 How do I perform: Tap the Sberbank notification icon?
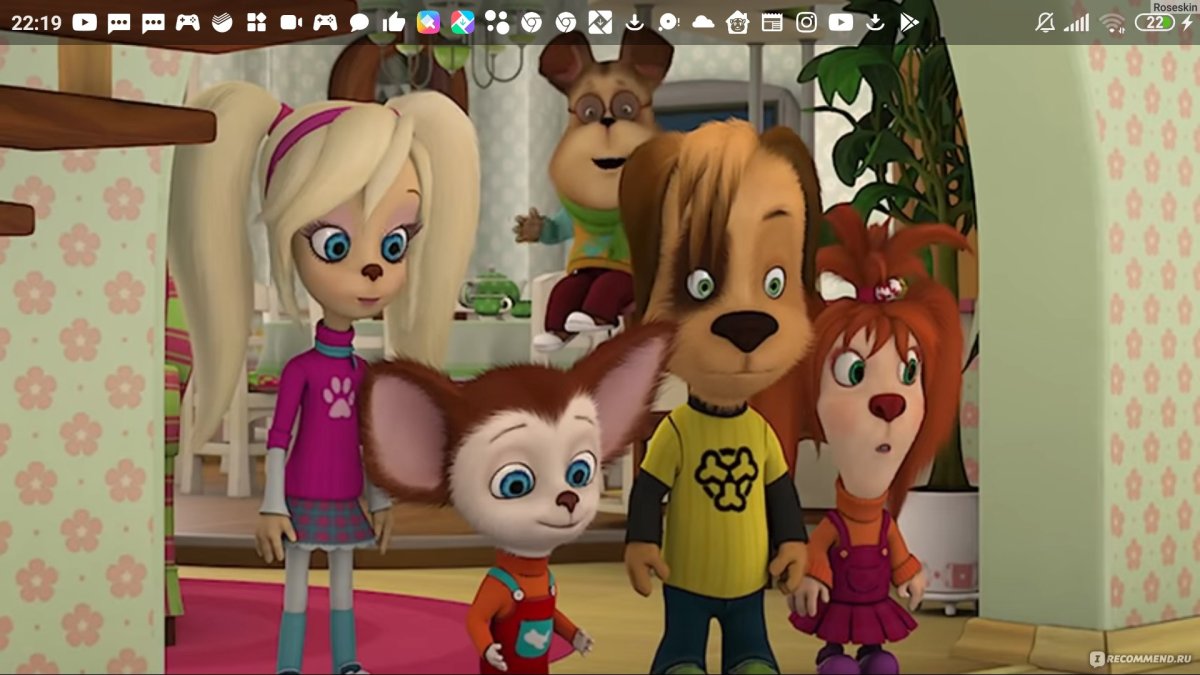222,22
